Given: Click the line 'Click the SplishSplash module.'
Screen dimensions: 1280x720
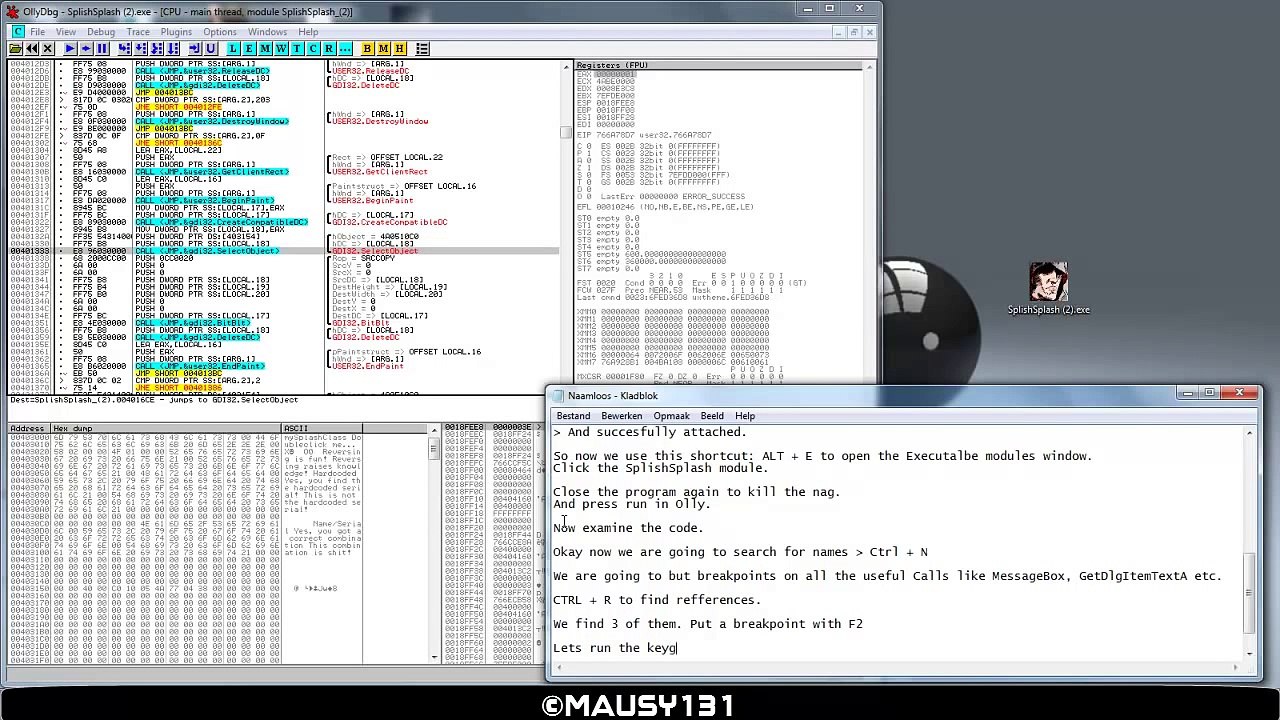Looking at the screenshot, I should pyautogui.click(x=660, y=468).
